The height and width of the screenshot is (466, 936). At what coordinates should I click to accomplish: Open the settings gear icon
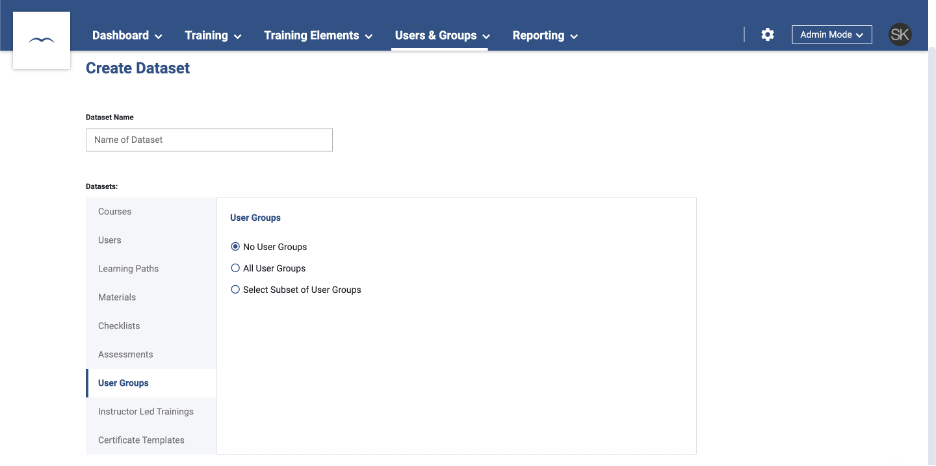[x=767, y=35]
